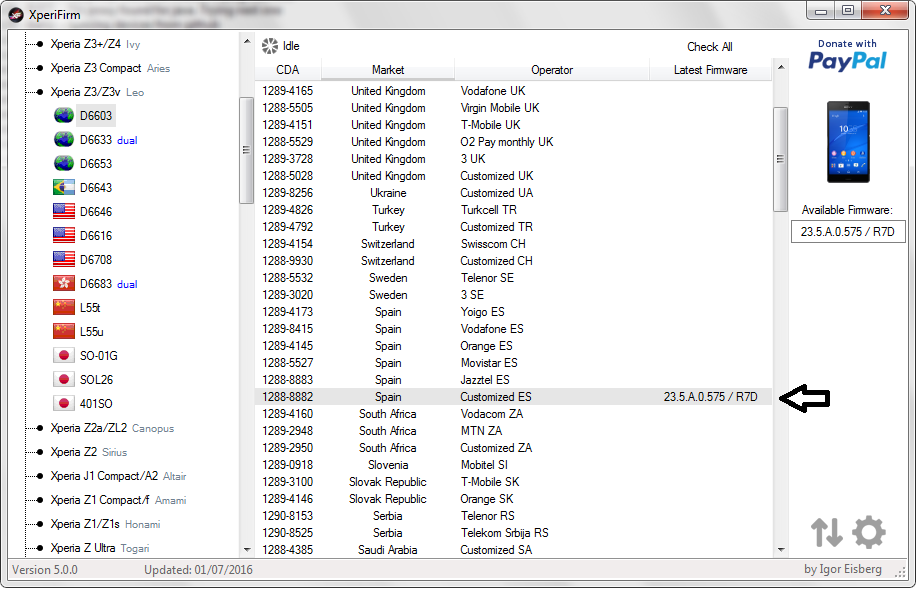Viewport: 916px width, 614px height.
Task: Click the Donate with PayPal logo
Action: pos(847,56)
